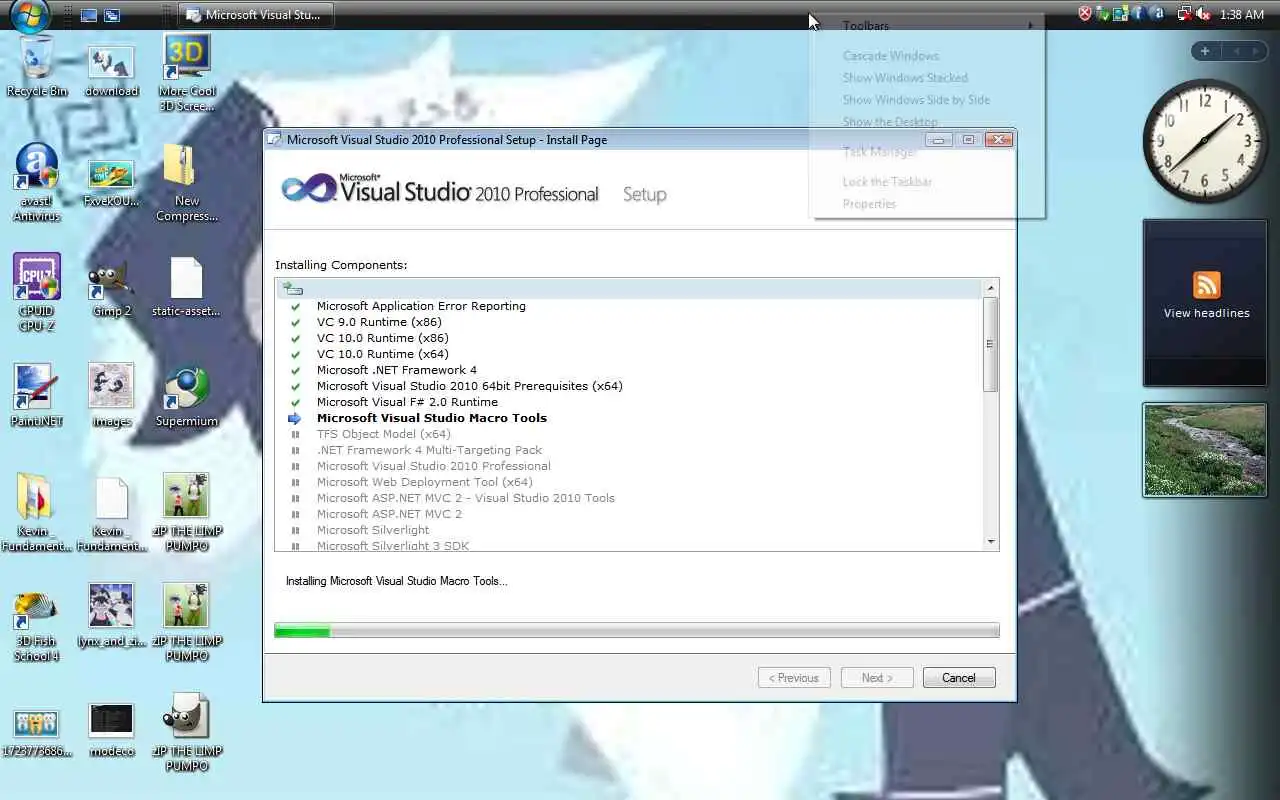Select the 3D Fish School 4 shortcut

click(37, 625)
